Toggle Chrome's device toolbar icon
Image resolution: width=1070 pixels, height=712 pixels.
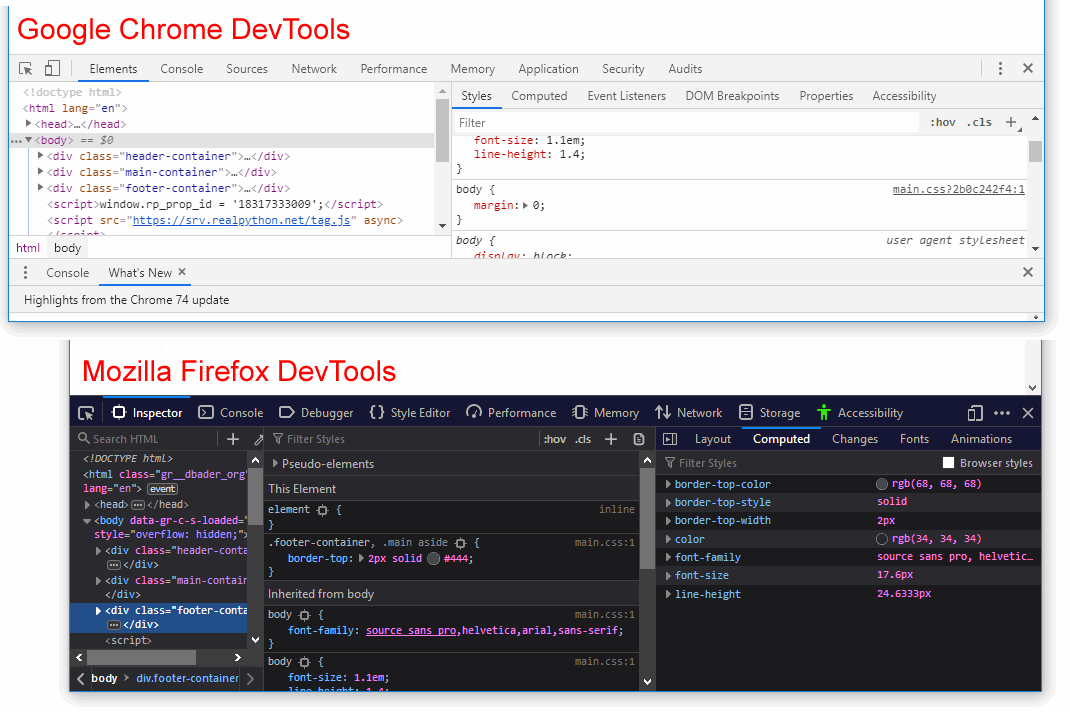point(52,68)
